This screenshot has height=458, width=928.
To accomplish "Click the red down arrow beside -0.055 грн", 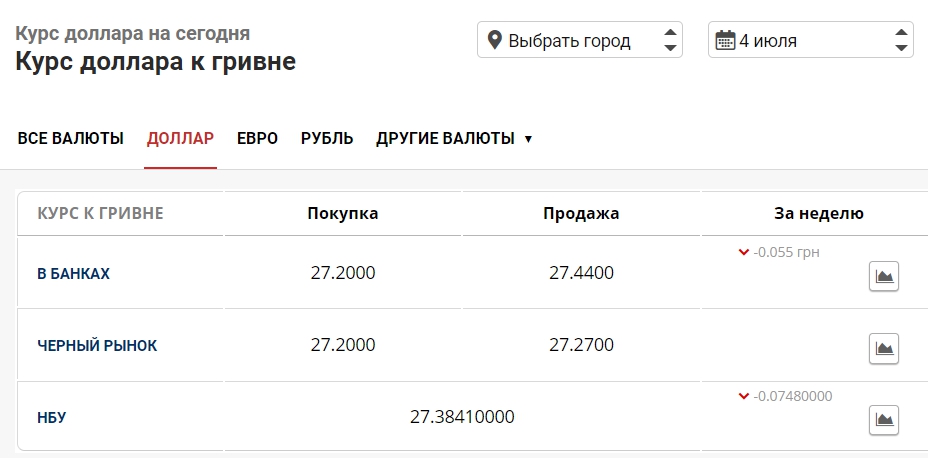I will tap(743, 253).
